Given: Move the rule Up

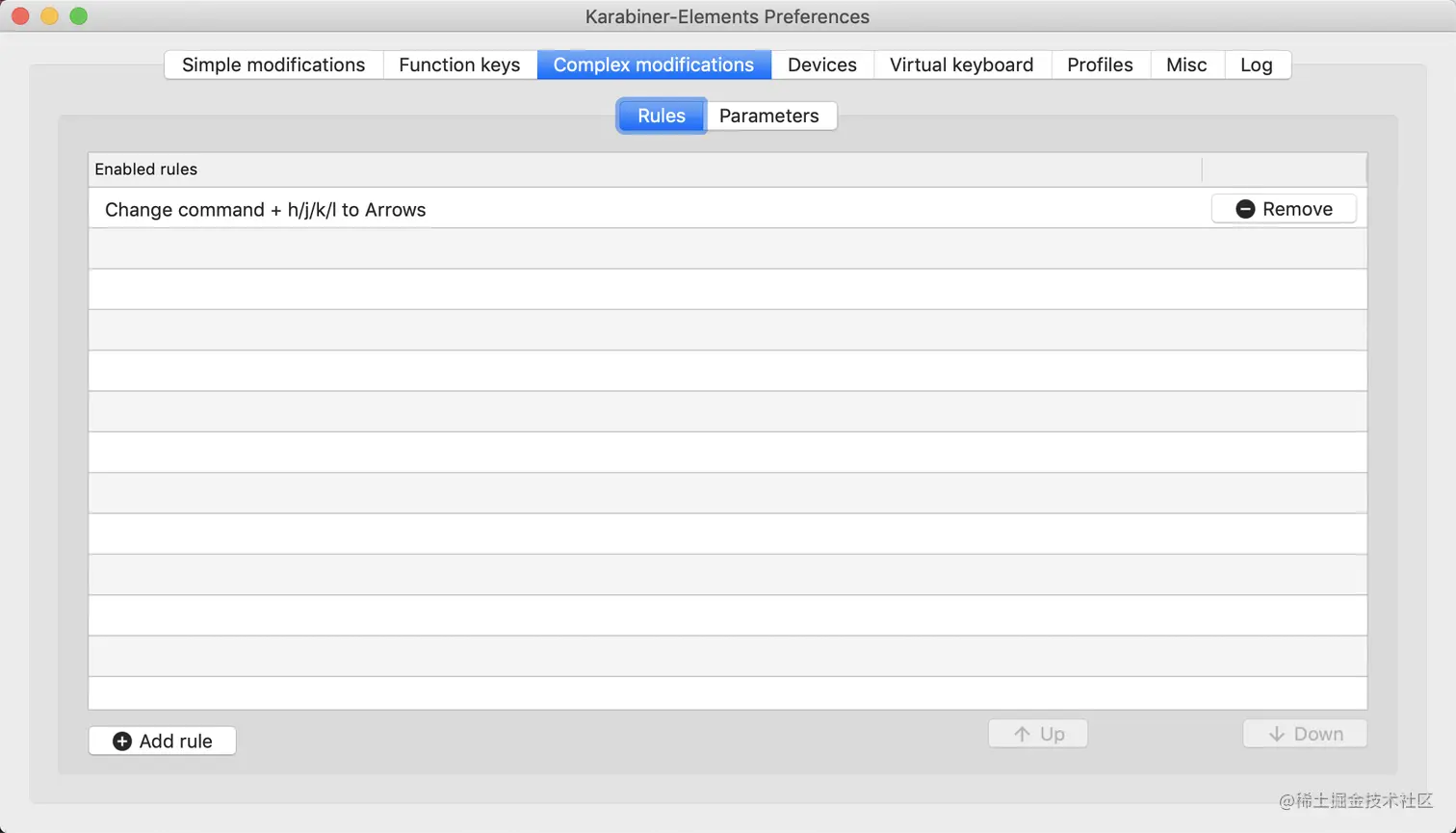Looking at the screenshot, I should 1038,734.
